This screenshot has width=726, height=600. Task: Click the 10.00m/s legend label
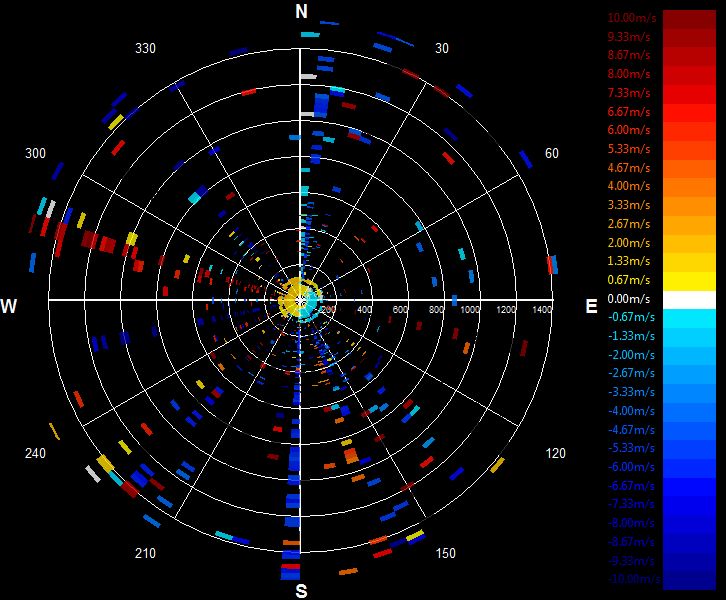632,18
